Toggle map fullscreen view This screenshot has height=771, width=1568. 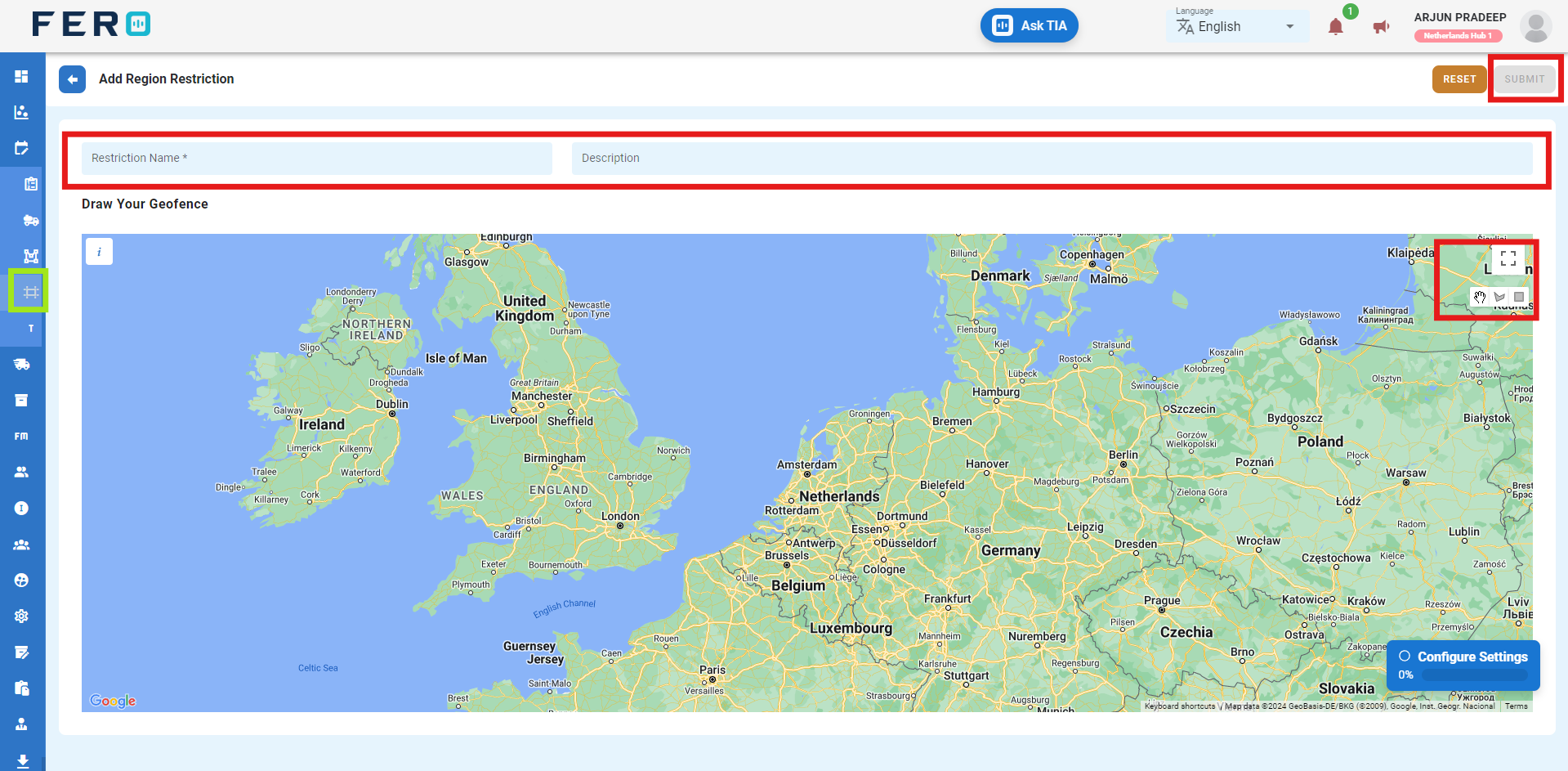(1508, 258)
